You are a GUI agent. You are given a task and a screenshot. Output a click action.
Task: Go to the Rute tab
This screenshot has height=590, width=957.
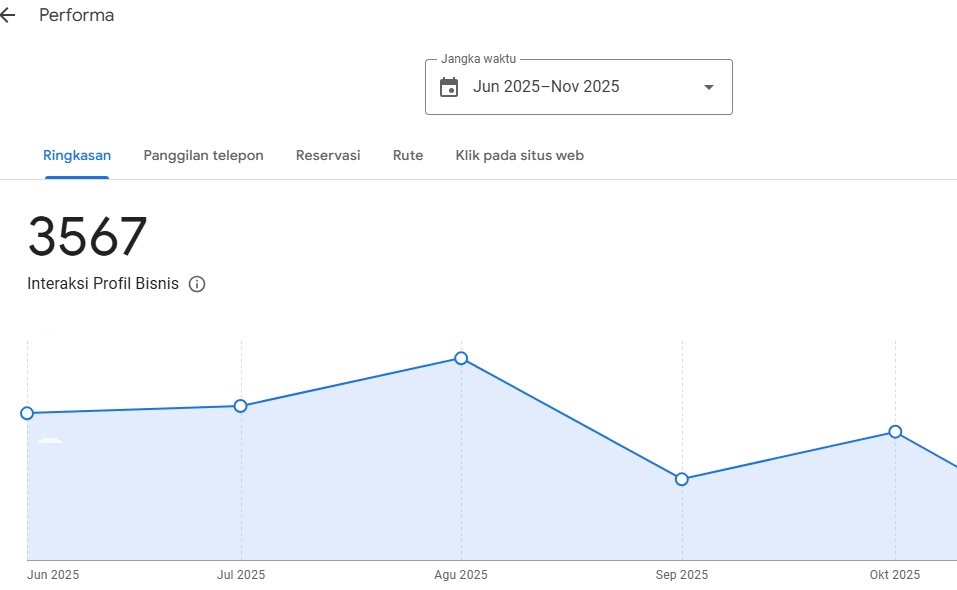[408, 155]
